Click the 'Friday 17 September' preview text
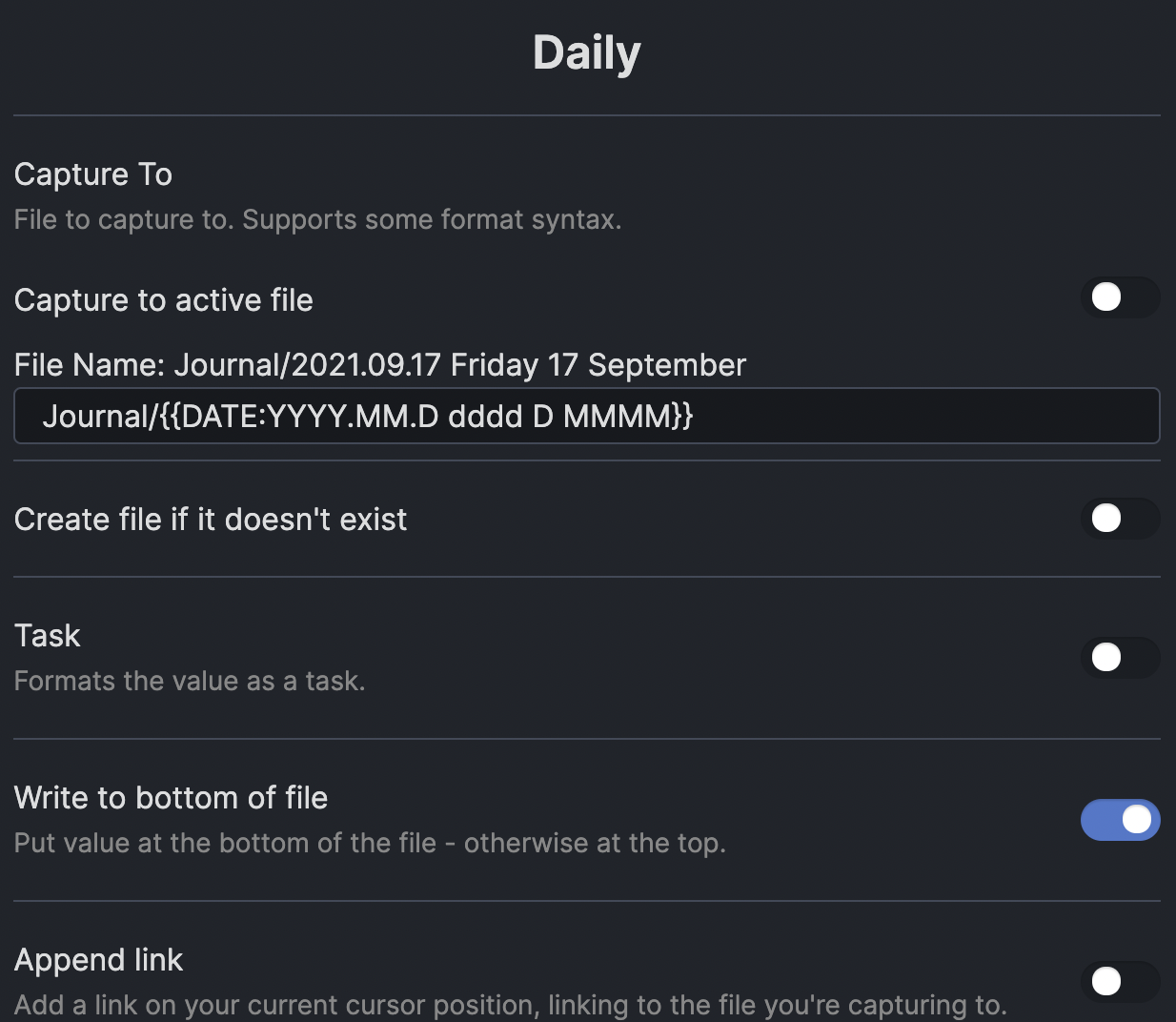1176x1022 pixels. pos(598,365)
